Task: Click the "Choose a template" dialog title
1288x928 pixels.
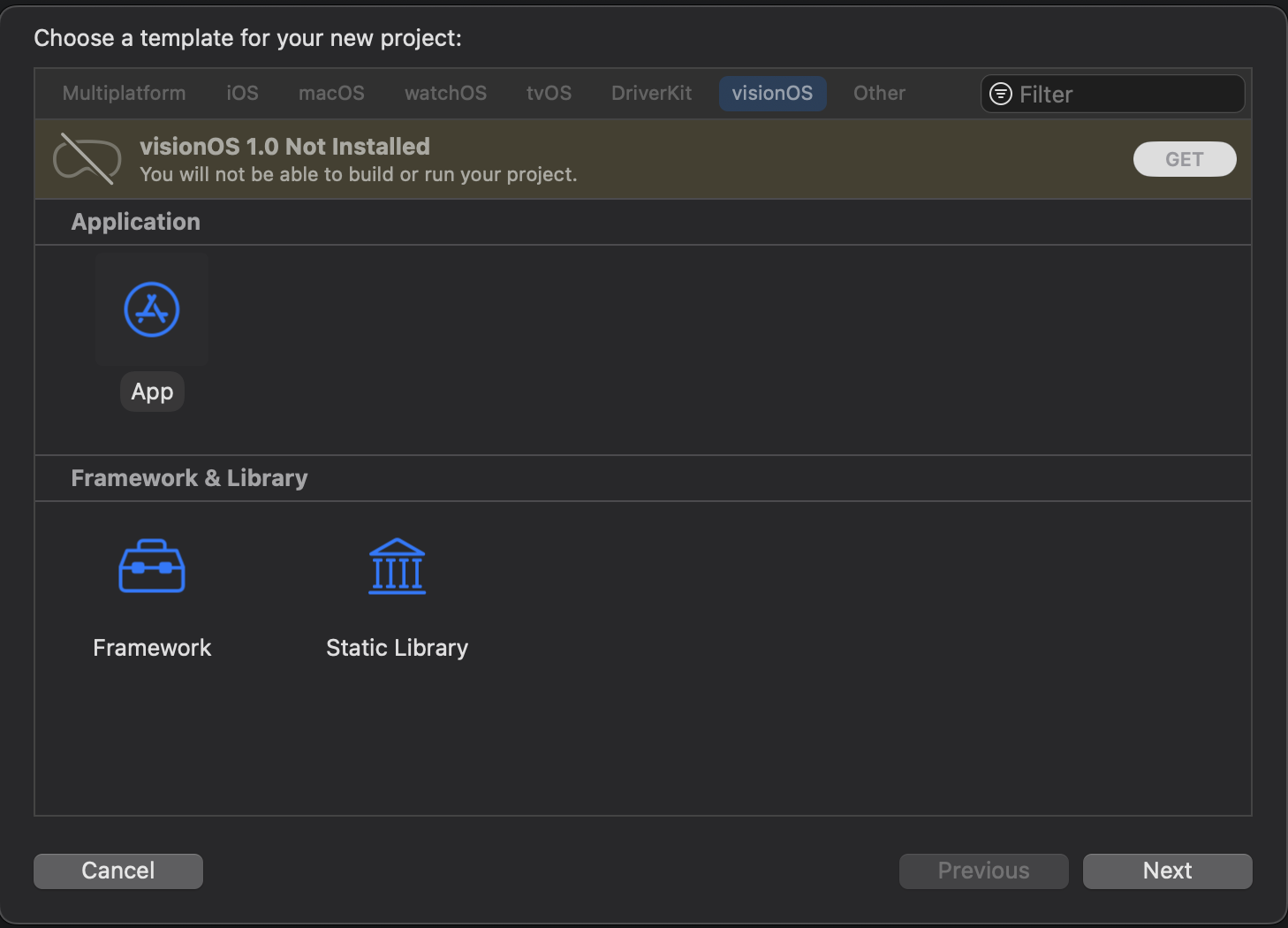Action: coord(247,38)
